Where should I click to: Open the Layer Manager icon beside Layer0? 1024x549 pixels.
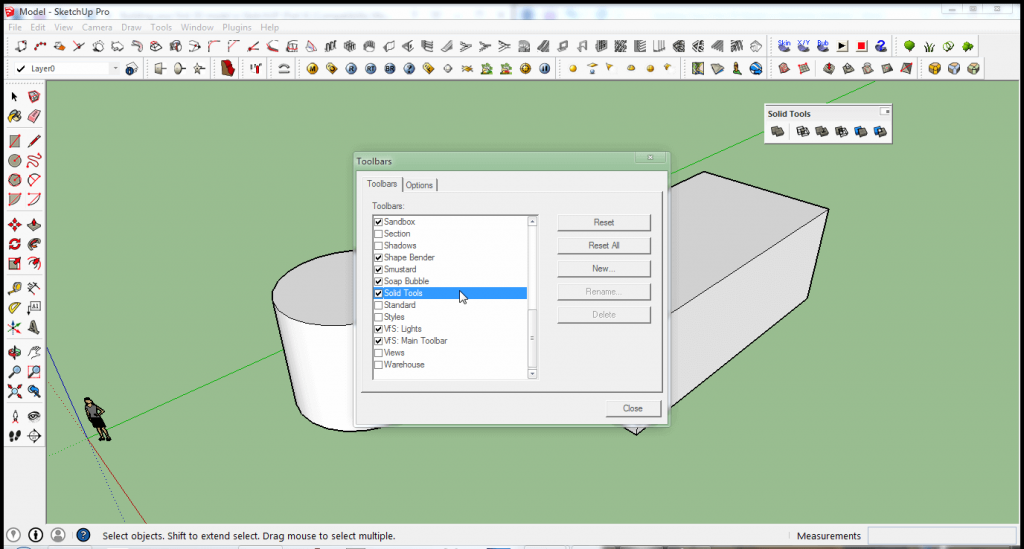[x=131, y=69]
